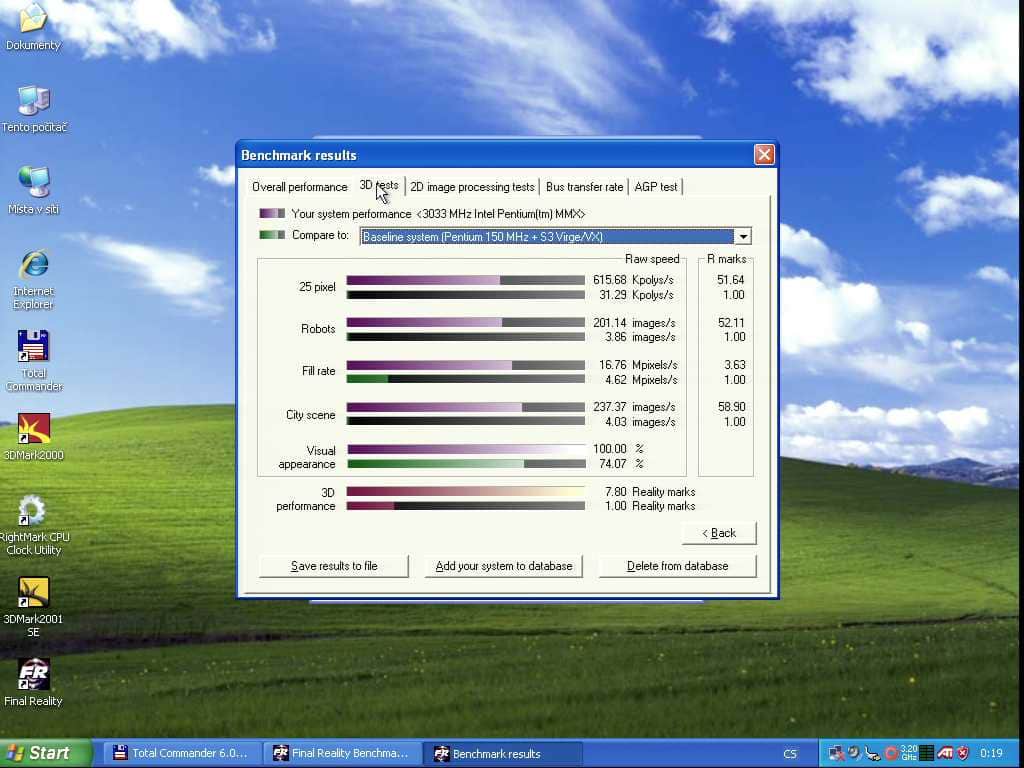The width and height of the screenshot is (1024, 768).
Task: Switch to the Overall performance tab
Action: pyautogui.click(x=300, y=187)
